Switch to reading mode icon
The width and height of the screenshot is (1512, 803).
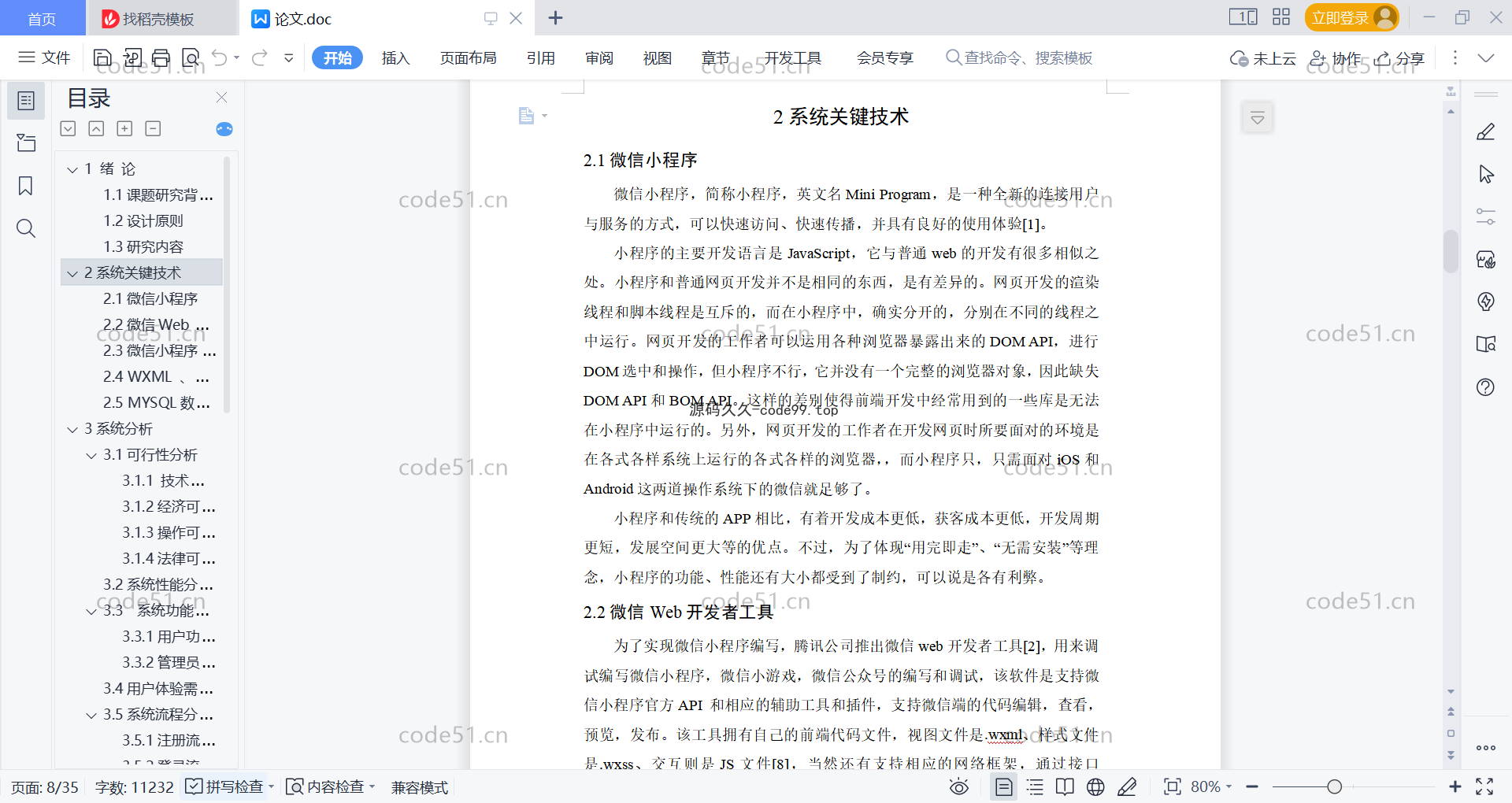pos(1065,786)
